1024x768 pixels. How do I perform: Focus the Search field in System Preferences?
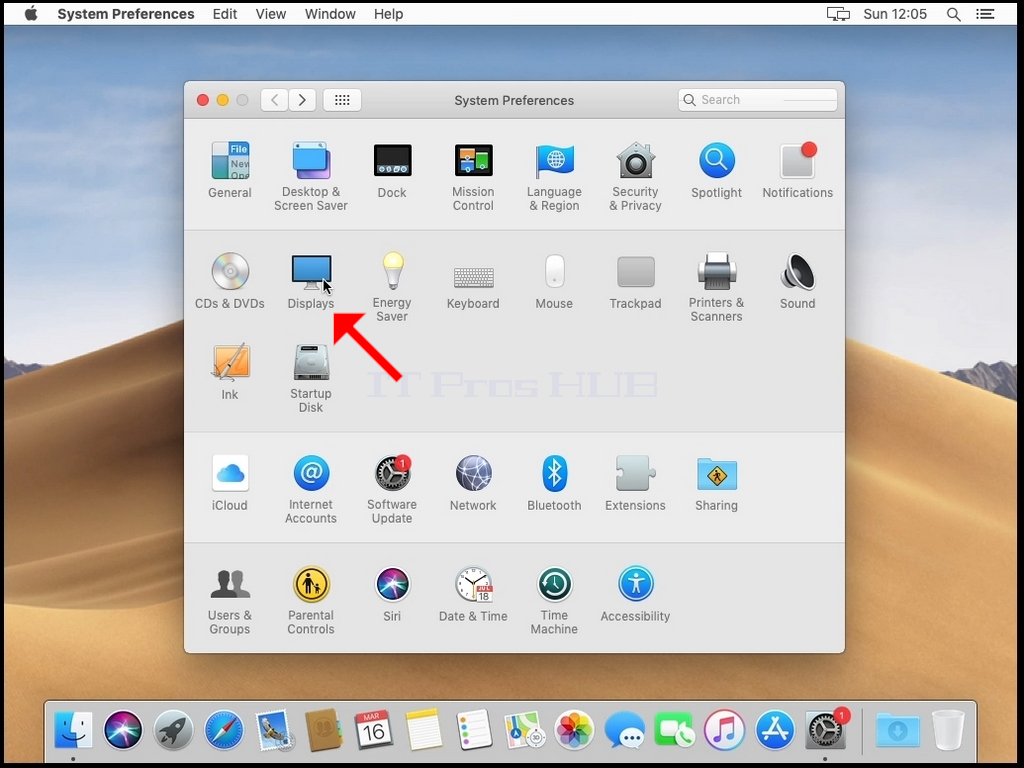click(758, 100)
